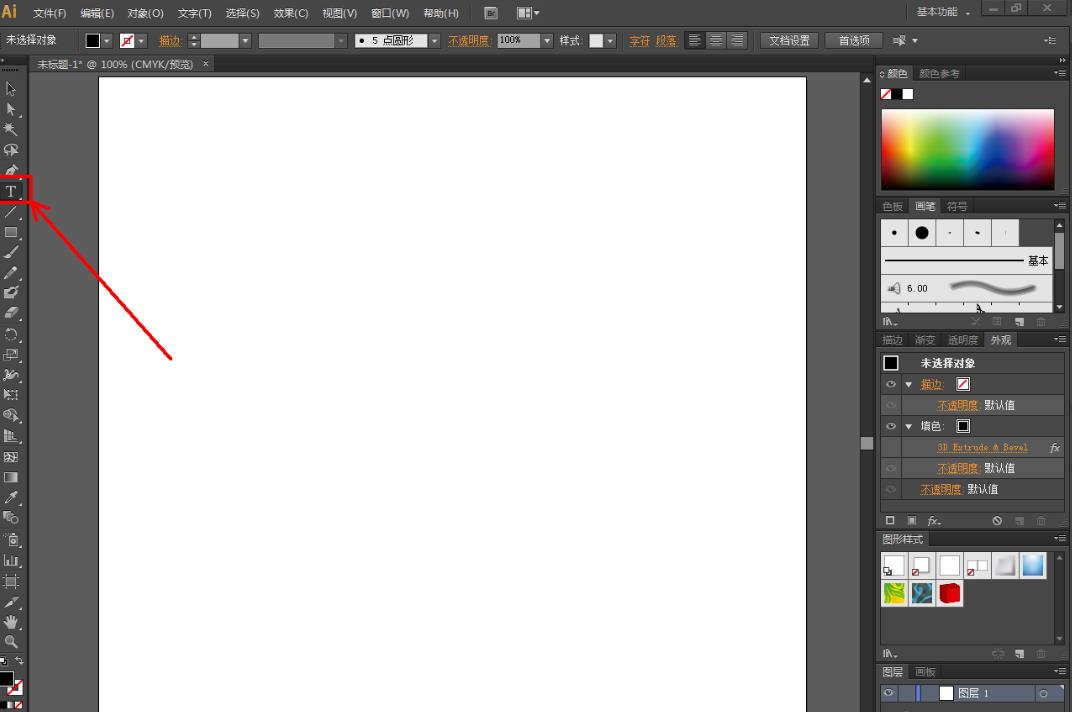Open the fill color dropdown in control bar

pyautogui.click(x=107, y=41)
